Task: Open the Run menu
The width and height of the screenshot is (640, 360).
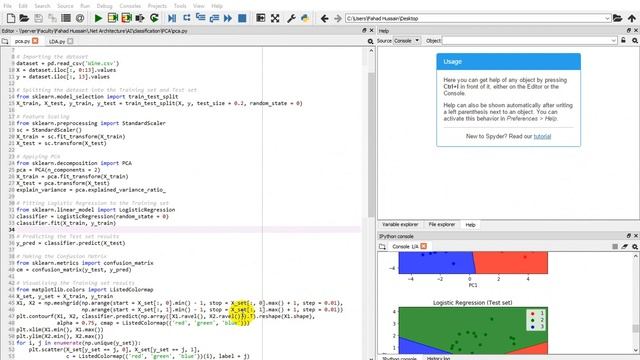Action: (x=85, y=6)
